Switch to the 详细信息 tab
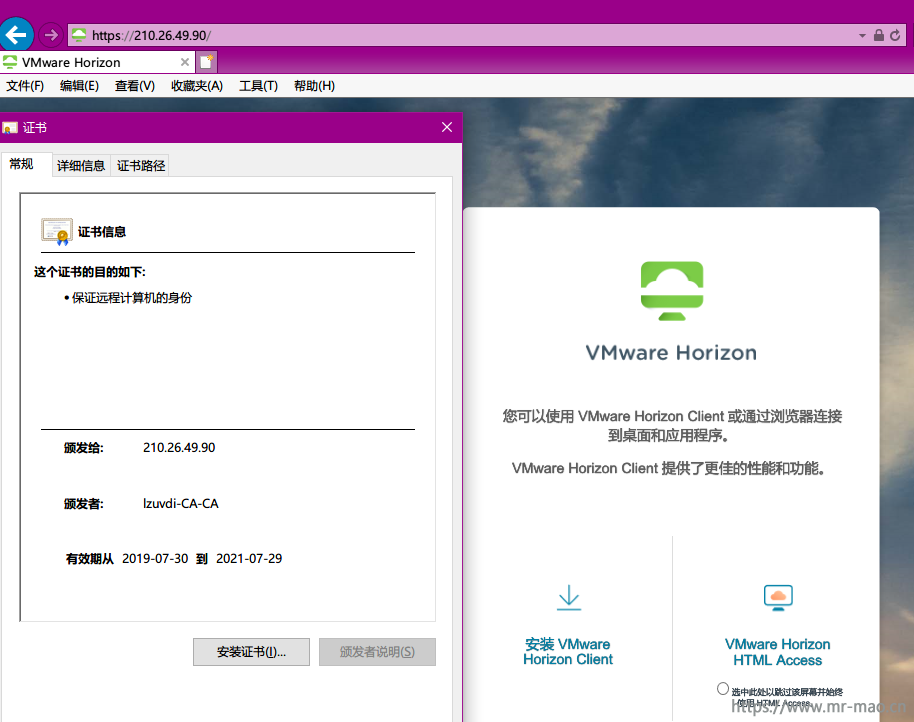This screenshot has width=914, height=722. [81, 166]
